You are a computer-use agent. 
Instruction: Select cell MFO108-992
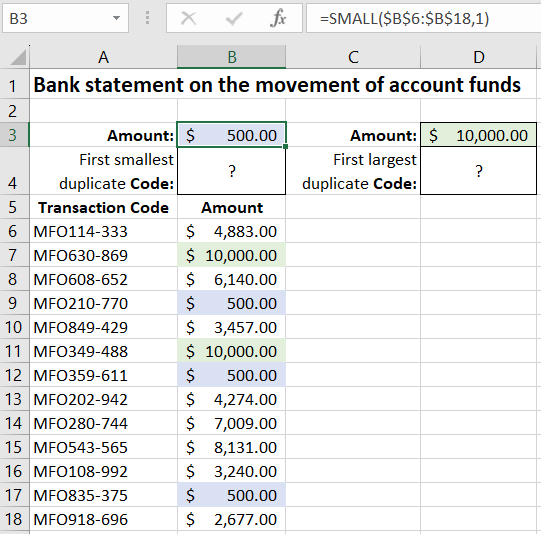point(104,471)
